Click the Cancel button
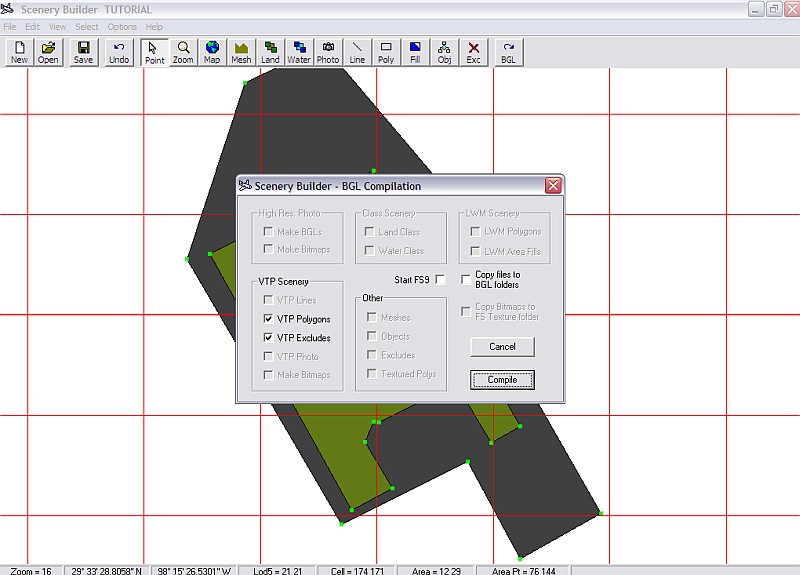 (502, 346)
